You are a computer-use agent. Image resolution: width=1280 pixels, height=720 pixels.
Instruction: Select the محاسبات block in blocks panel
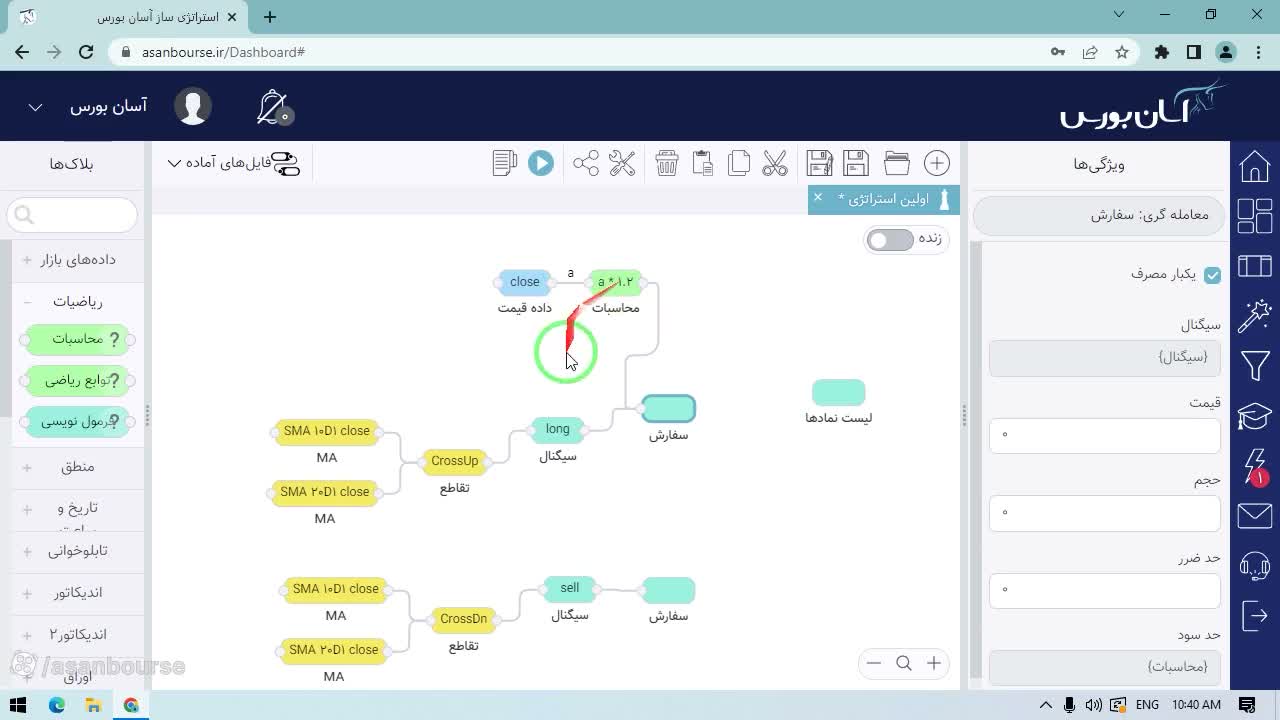pos(78,340)
